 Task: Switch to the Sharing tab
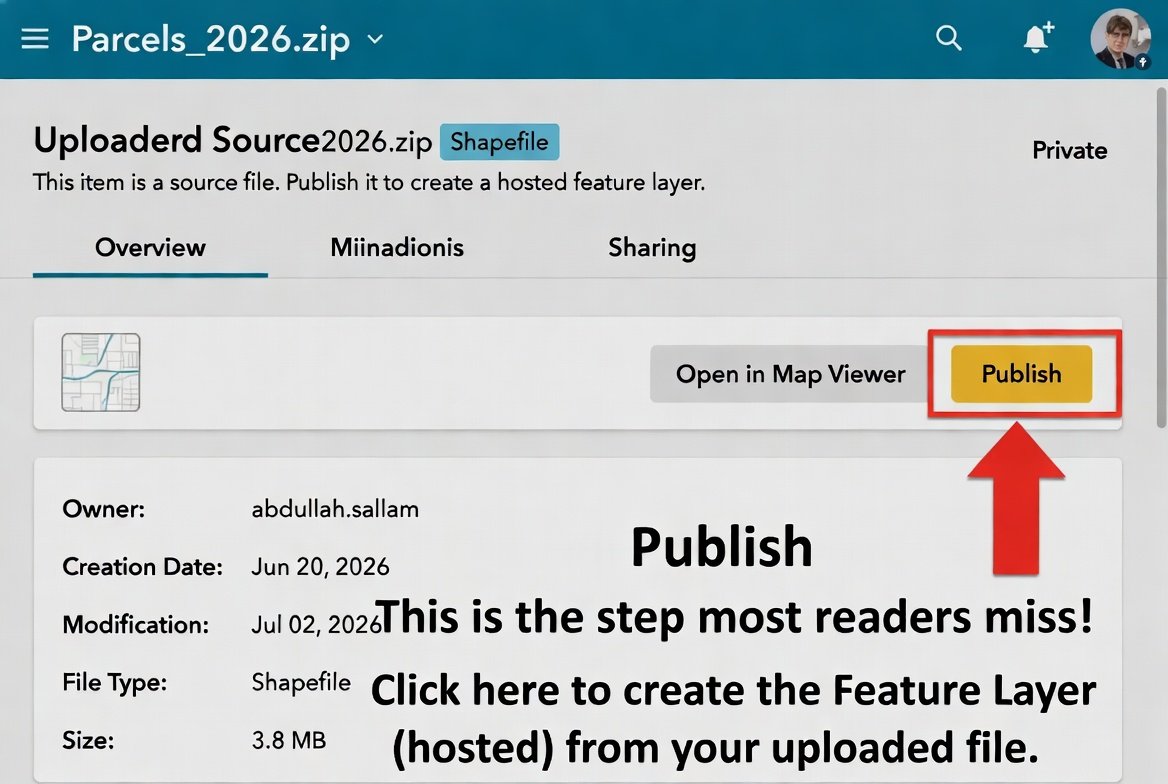[652, 247]
